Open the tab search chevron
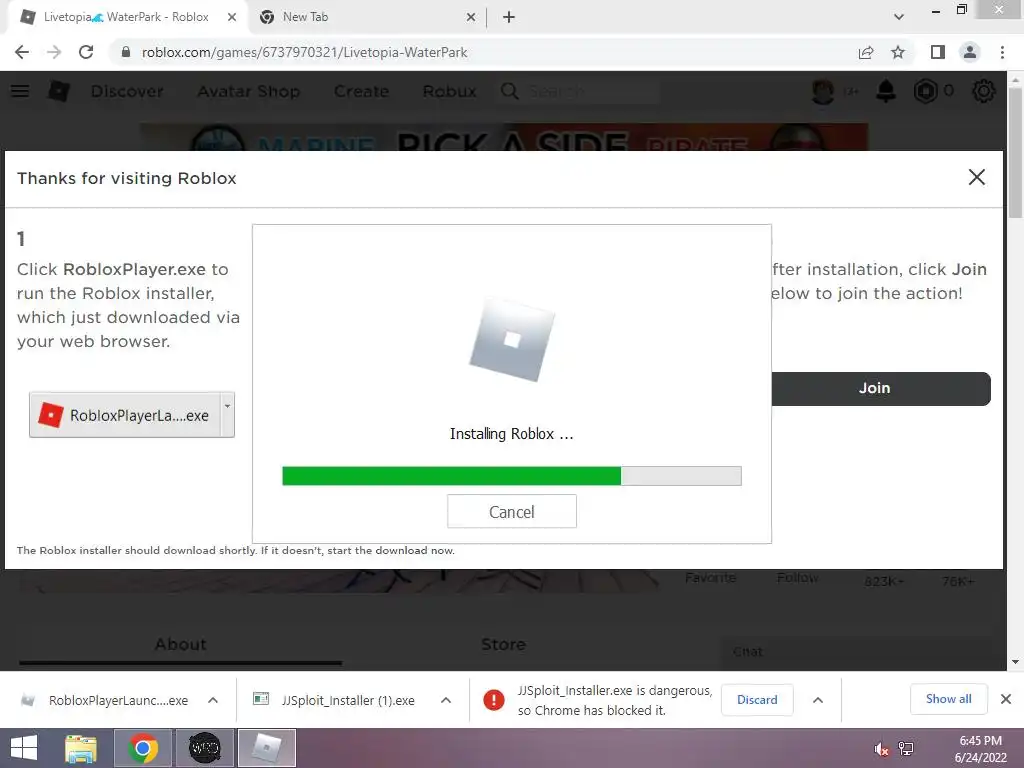Image resolution: width=1024 pixels, height=768 pixels. 899,17
